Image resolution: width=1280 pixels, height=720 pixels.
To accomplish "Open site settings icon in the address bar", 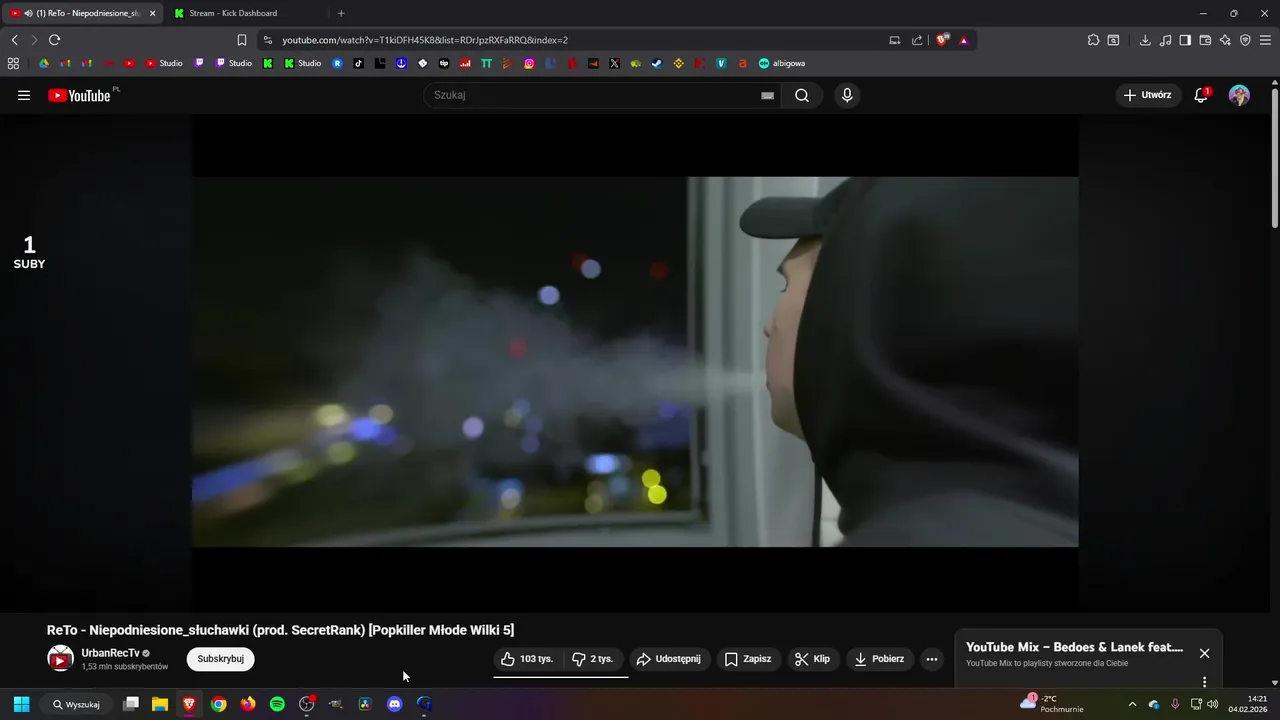I will 267,40.
